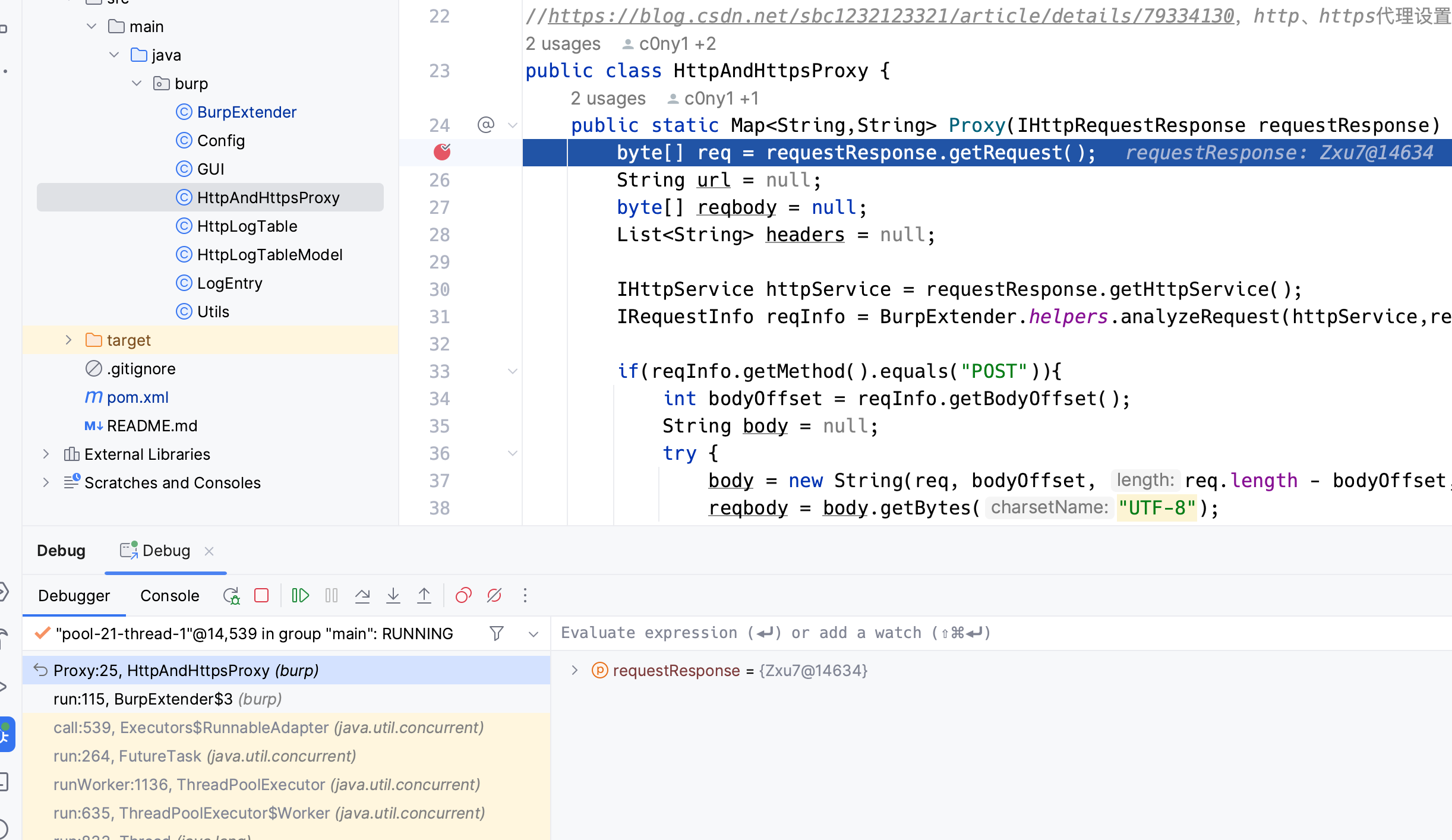This screenshot has height=840, width=1452.
Task: Stop the debug session
Action: click(x=261, y=595)
